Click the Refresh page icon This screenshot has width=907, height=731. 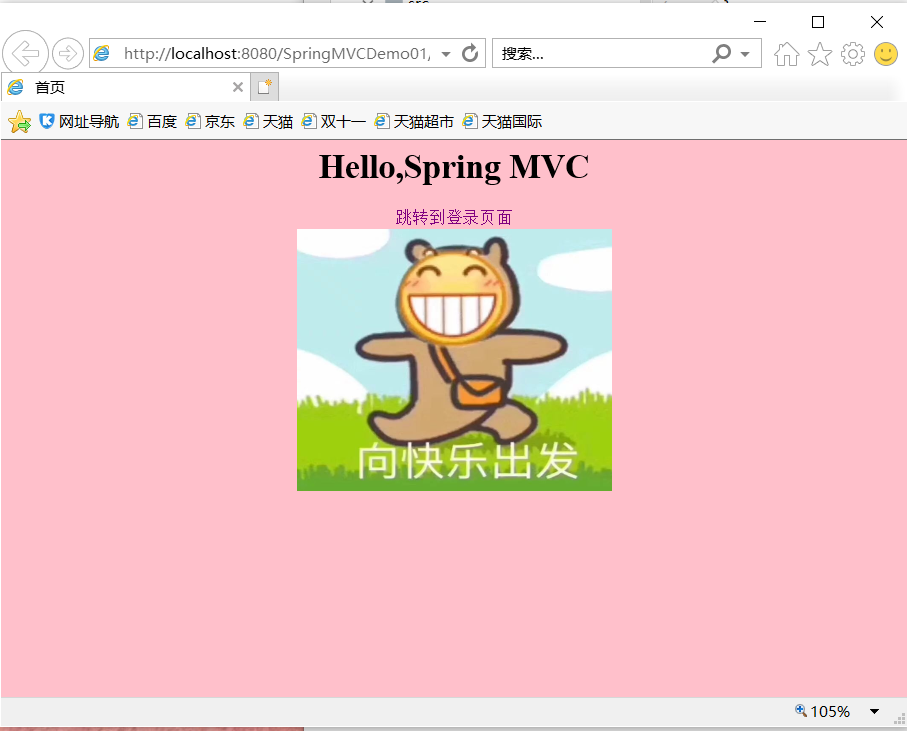pos(469,53)
